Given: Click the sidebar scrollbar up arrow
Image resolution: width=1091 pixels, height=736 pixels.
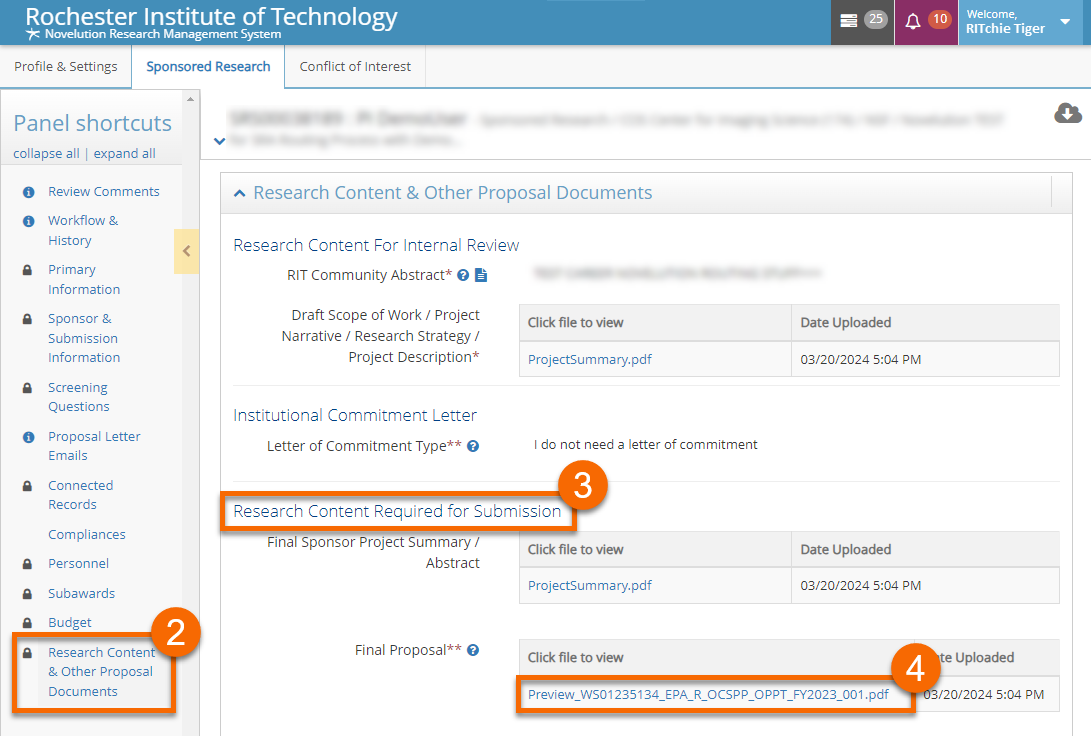Looking at the screenshot, I should pyautogui.click(x=190, y=98).
